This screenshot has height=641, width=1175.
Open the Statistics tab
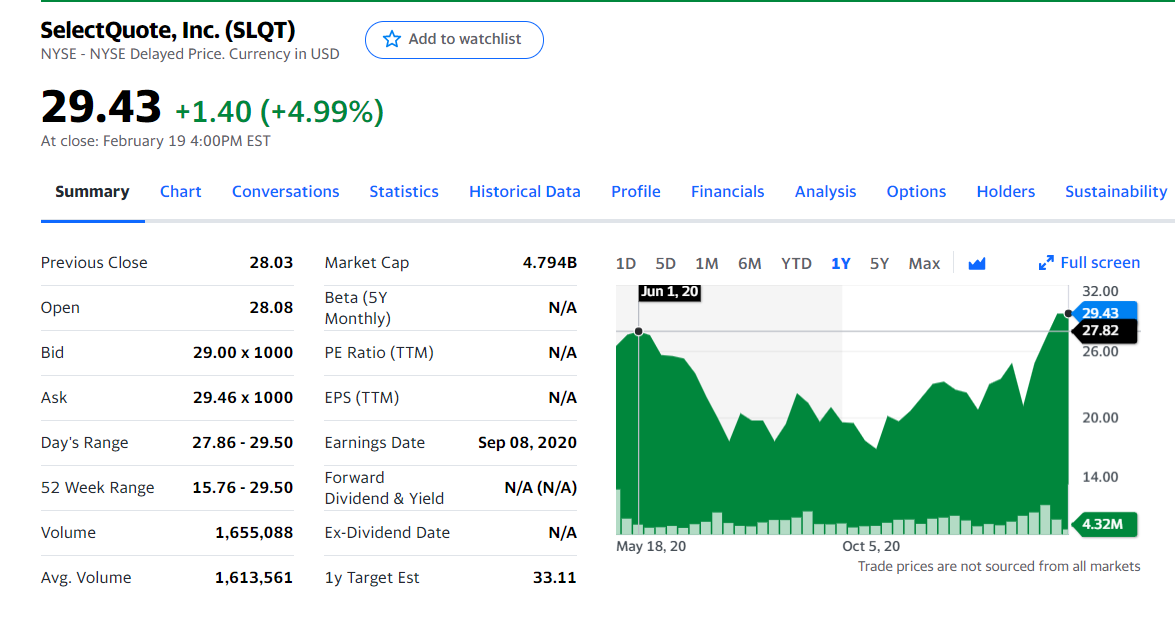(x=404, y=192)
